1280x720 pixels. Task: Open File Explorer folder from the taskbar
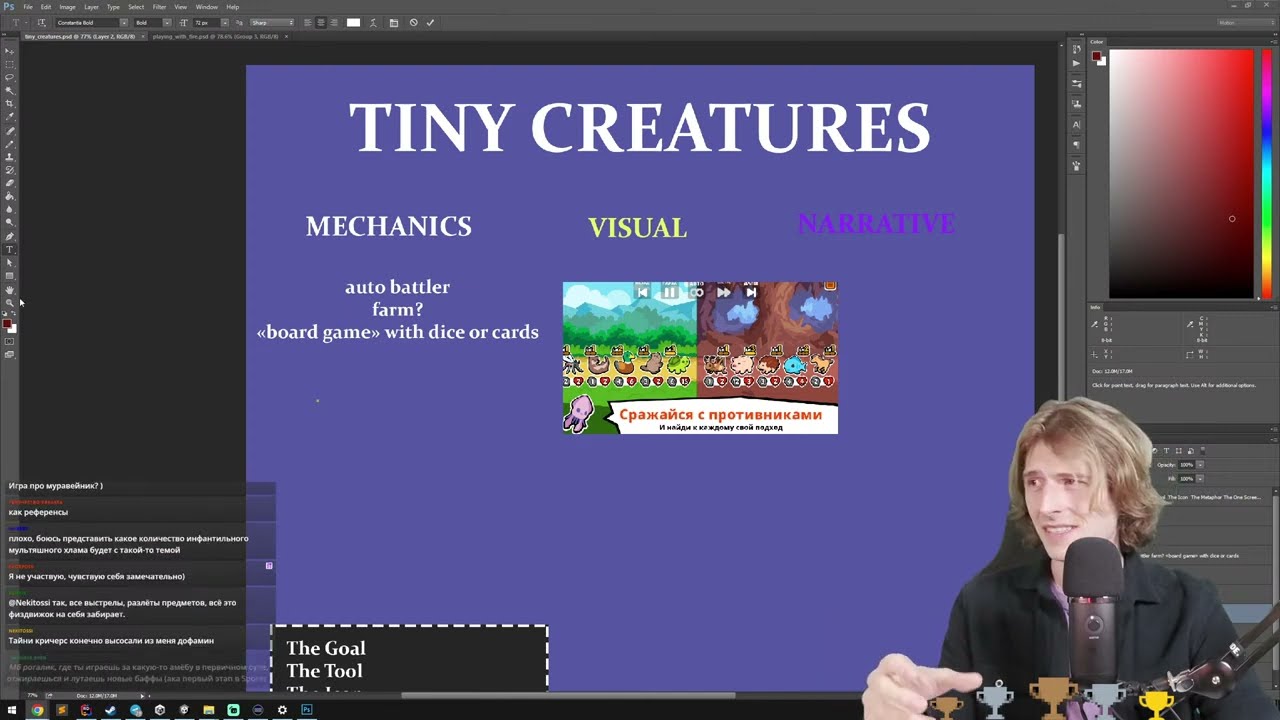(x=208, y=710)
